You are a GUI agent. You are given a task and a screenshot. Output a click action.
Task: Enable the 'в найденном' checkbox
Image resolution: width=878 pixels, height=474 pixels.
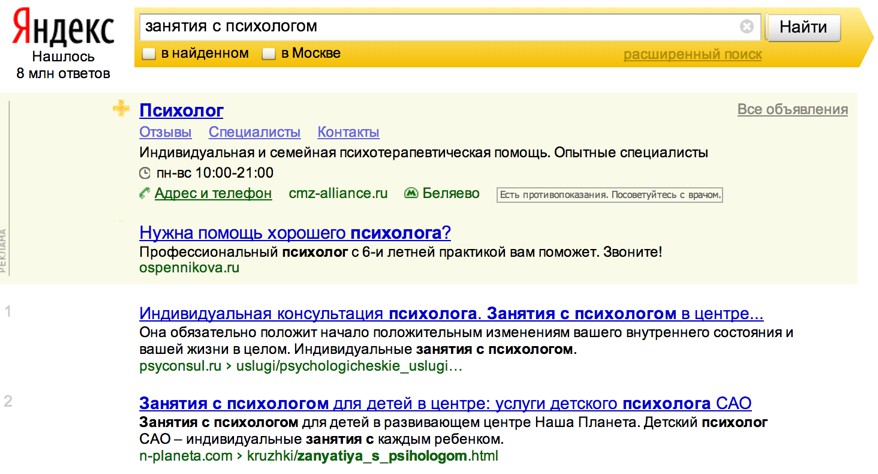[149, 54]
